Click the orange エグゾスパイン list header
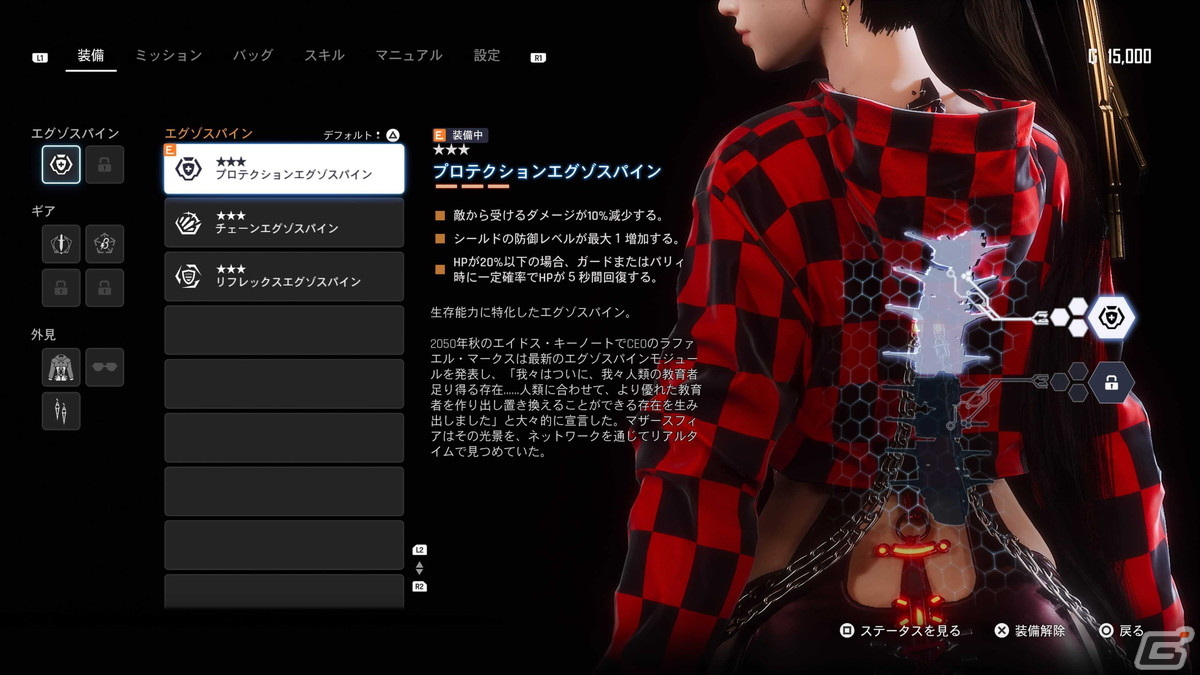1200x675 pixels. pyautogui.click(x=208, y=133)
